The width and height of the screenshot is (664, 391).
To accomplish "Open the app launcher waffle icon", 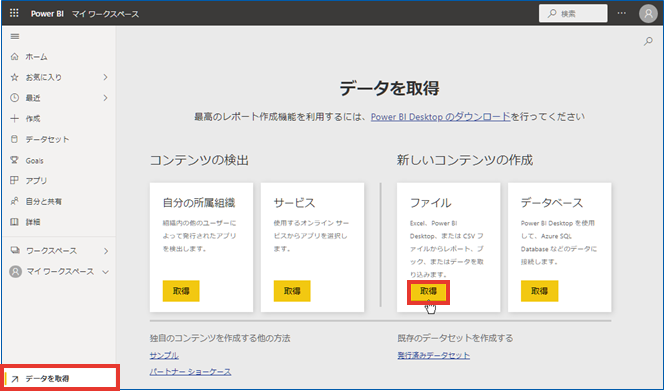I will click(x=14, y=13).
